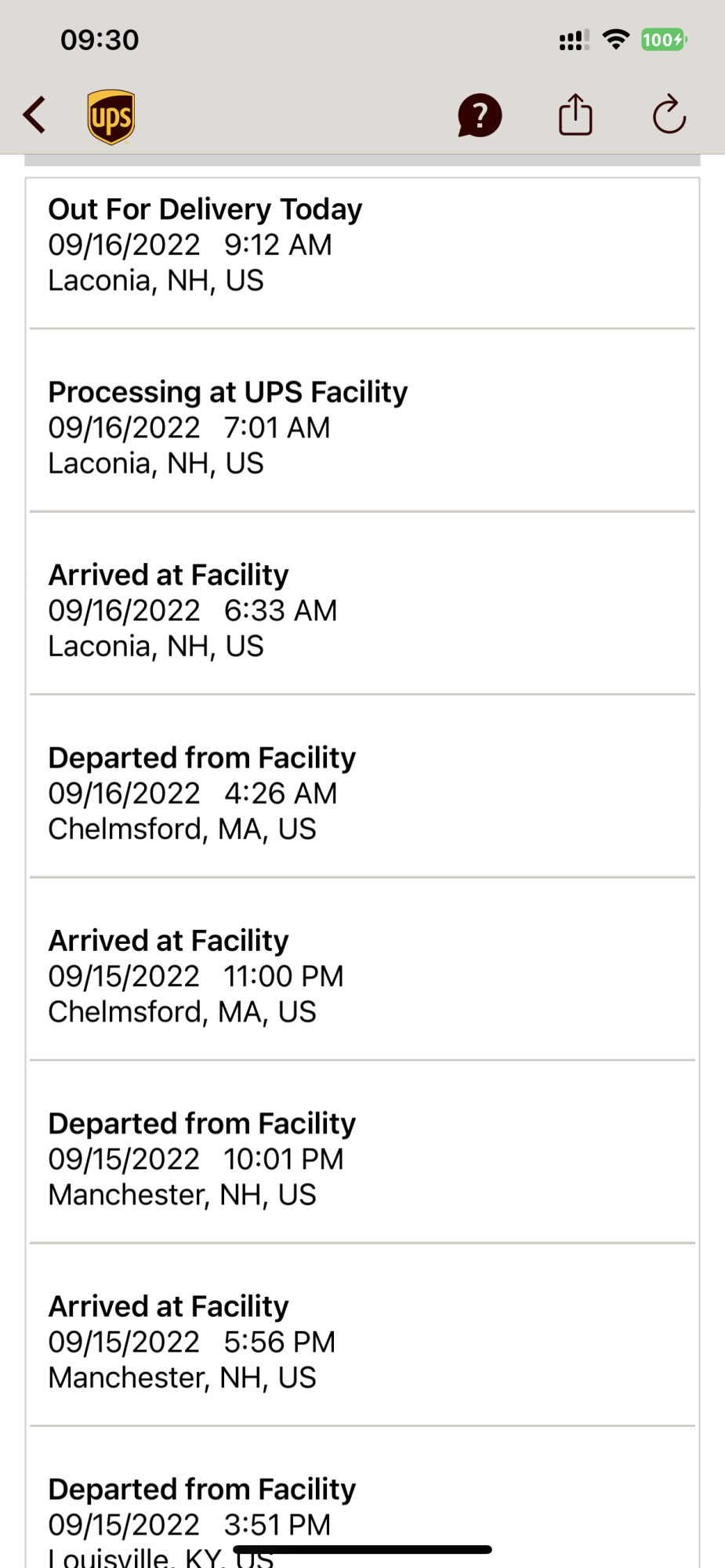Tap the 09:30 clock in status bar
Viewport: 725px width, 1568px height.
(x=100, y=40)
